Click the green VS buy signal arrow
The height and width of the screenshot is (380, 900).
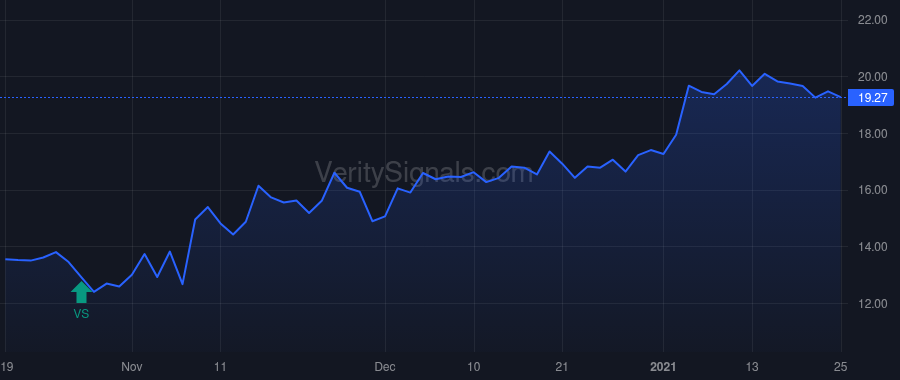coord(81,292)
